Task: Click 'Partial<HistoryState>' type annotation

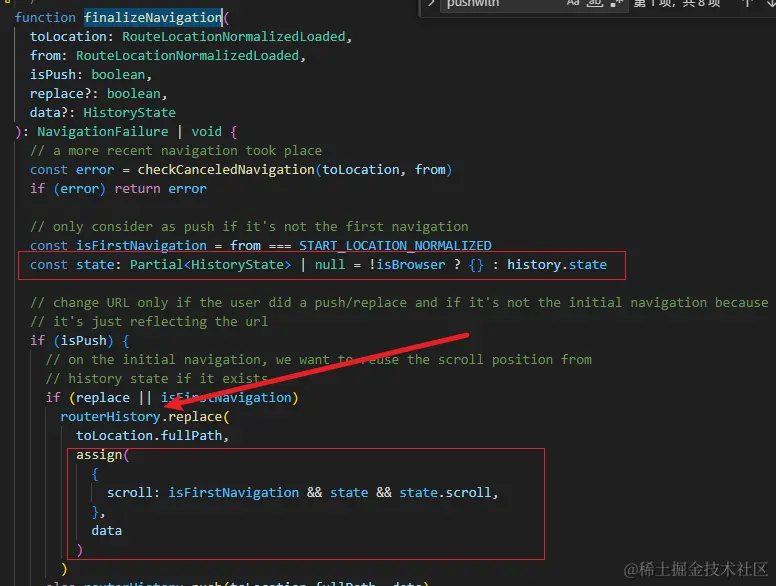Action: click(210, 265)
